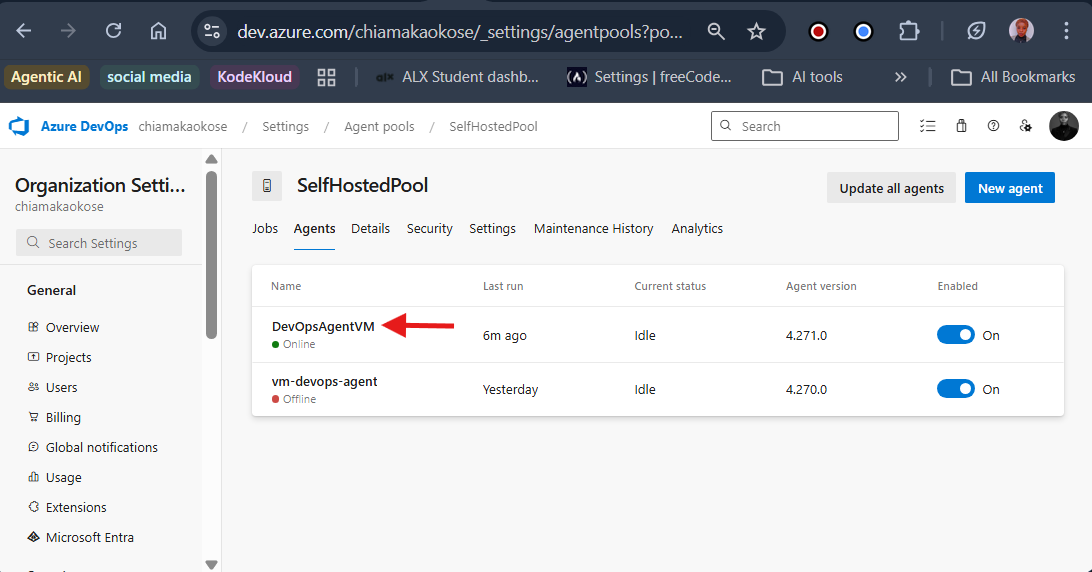Open Global notifications in sidebar

(102, 447)
